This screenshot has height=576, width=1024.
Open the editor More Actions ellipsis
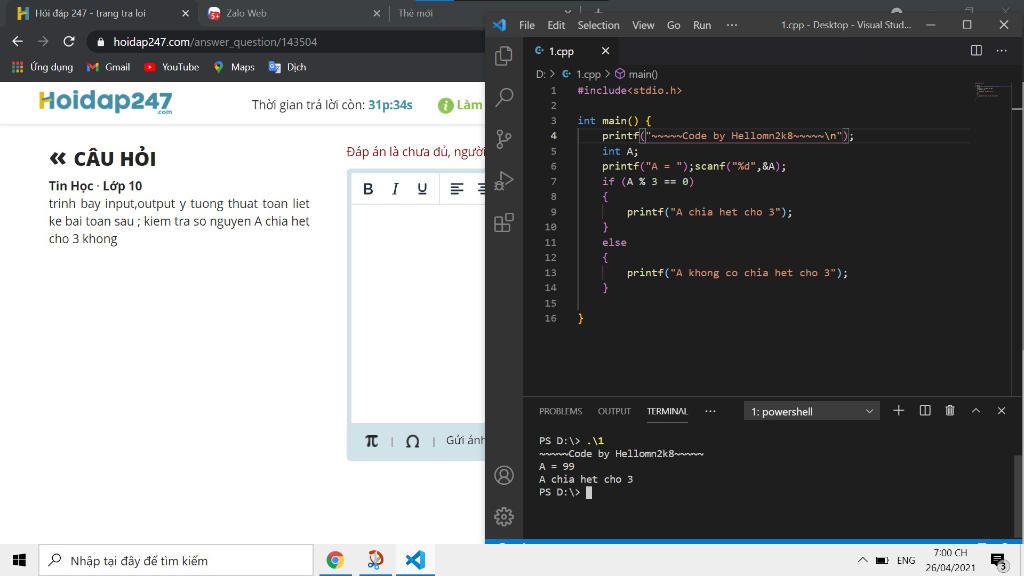[x=1001, y=51]
